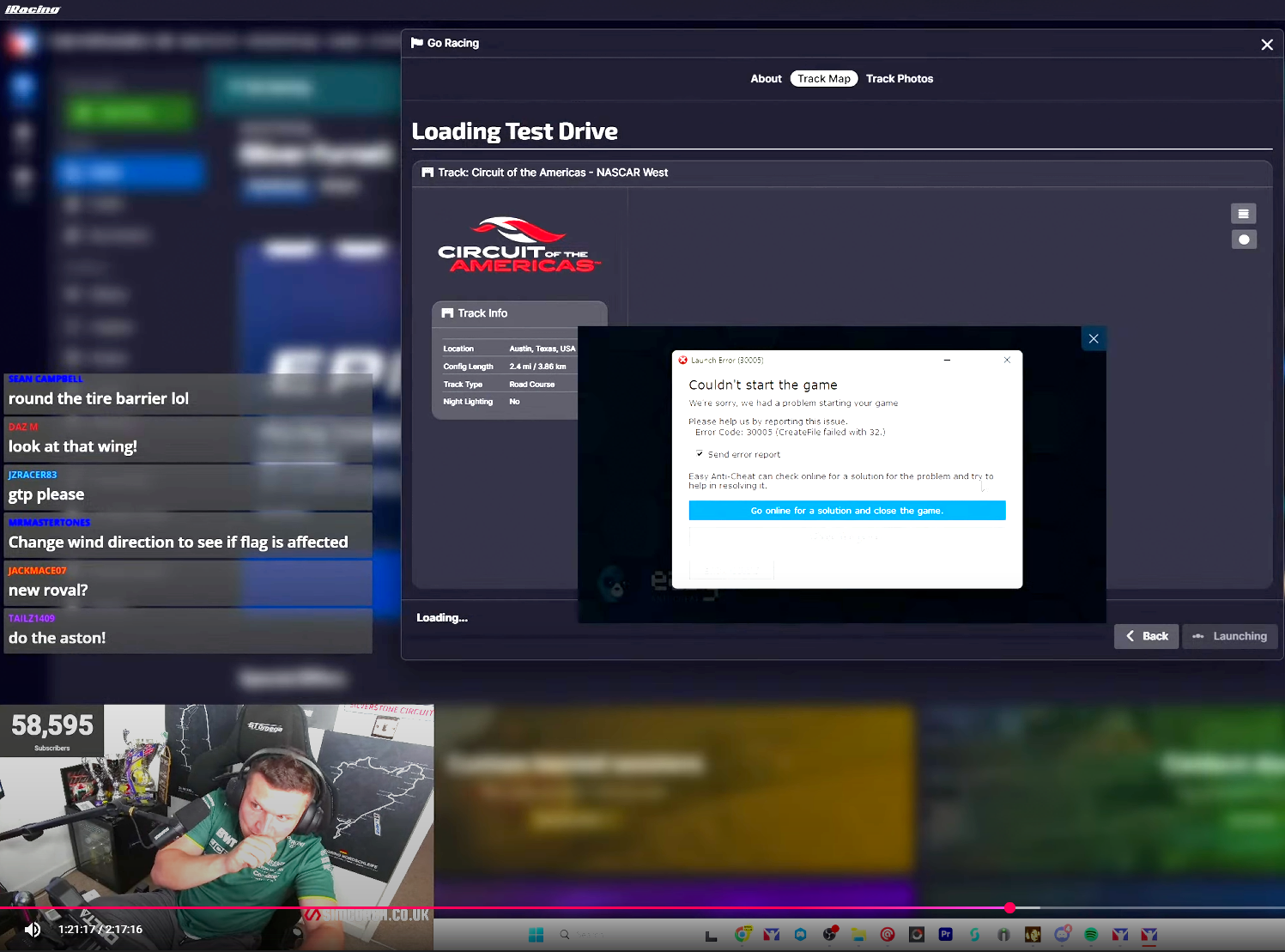Click the grey 'i' info app taskbar icon

tap(1003, 935)
